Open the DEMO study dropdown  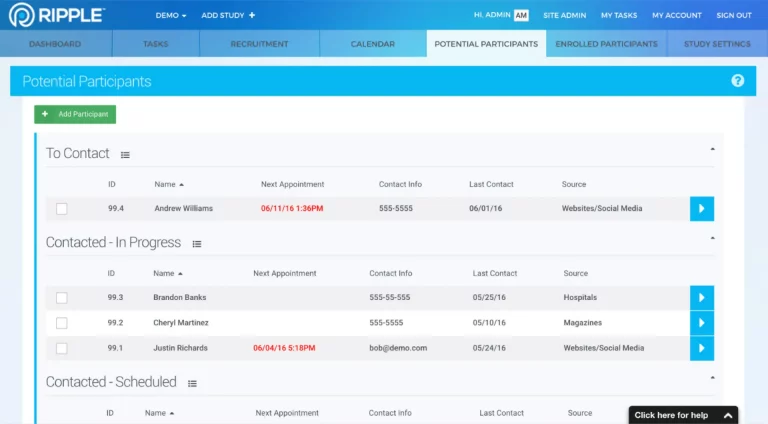pos(171,15)
